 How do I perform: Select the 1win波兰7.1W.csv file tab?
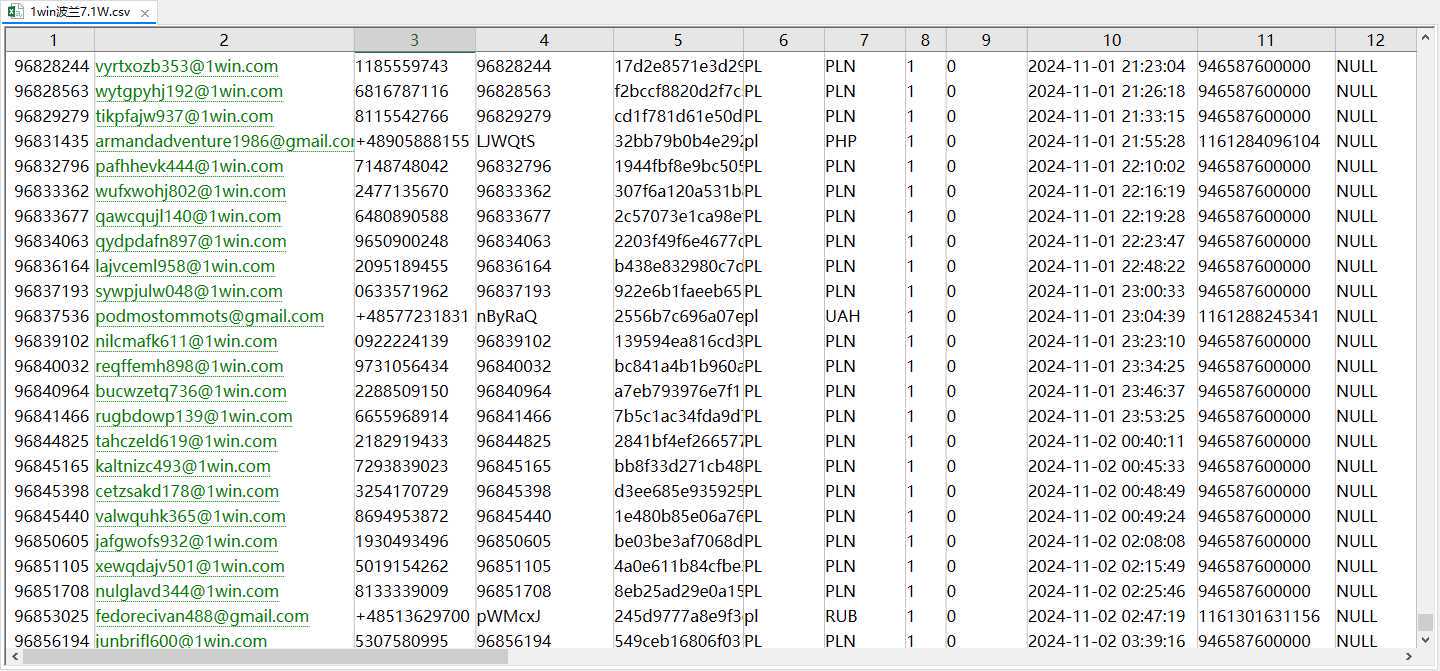79,12
